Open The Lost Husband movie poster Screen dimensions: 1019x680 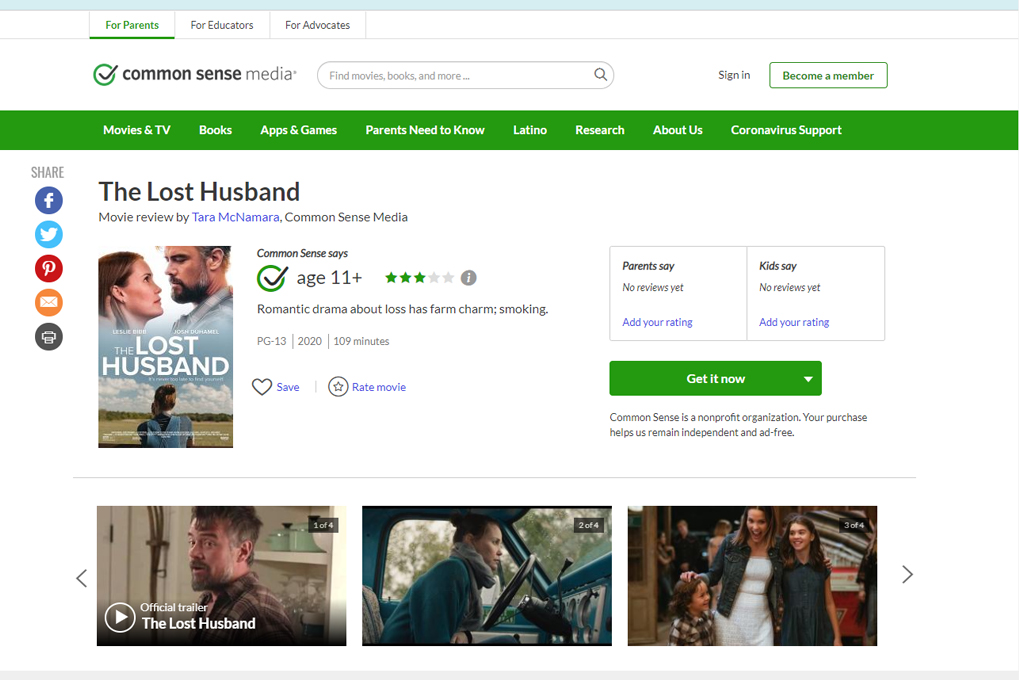pyautogui.click(x=166, y=347)
